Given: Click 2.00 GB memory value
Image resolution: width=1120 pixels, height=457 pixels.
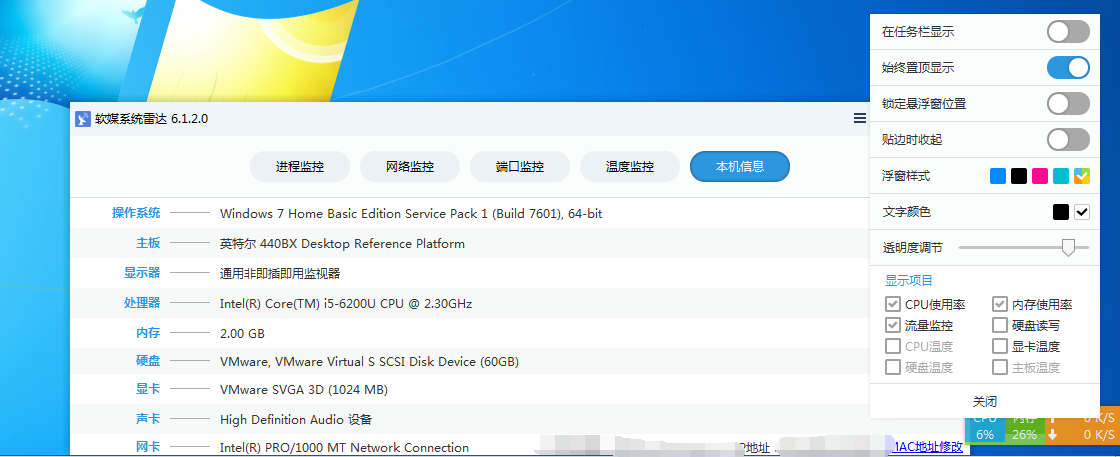Looking at the screenshot, I should [x=242, y=333].
